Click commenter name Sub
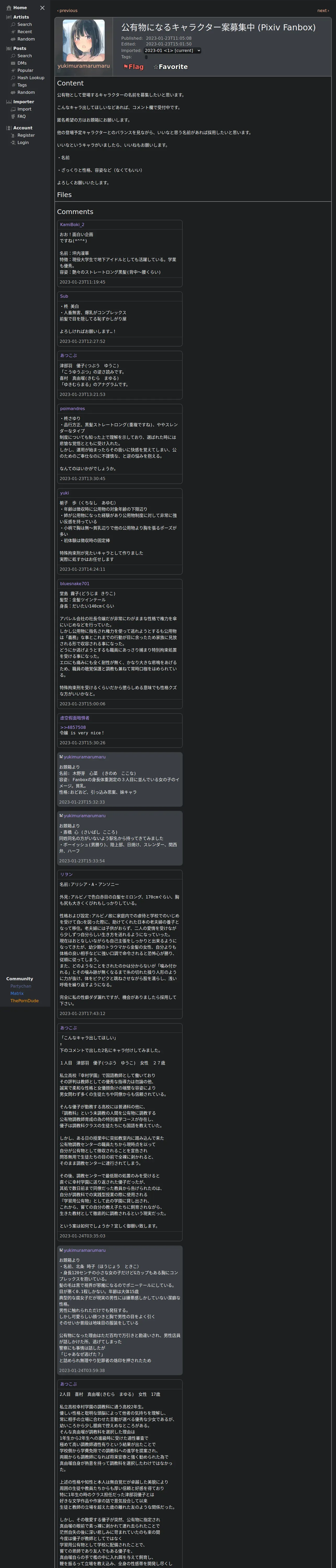Image resolution: width=336 pixels, height=1568 pixels. (64, 296)
